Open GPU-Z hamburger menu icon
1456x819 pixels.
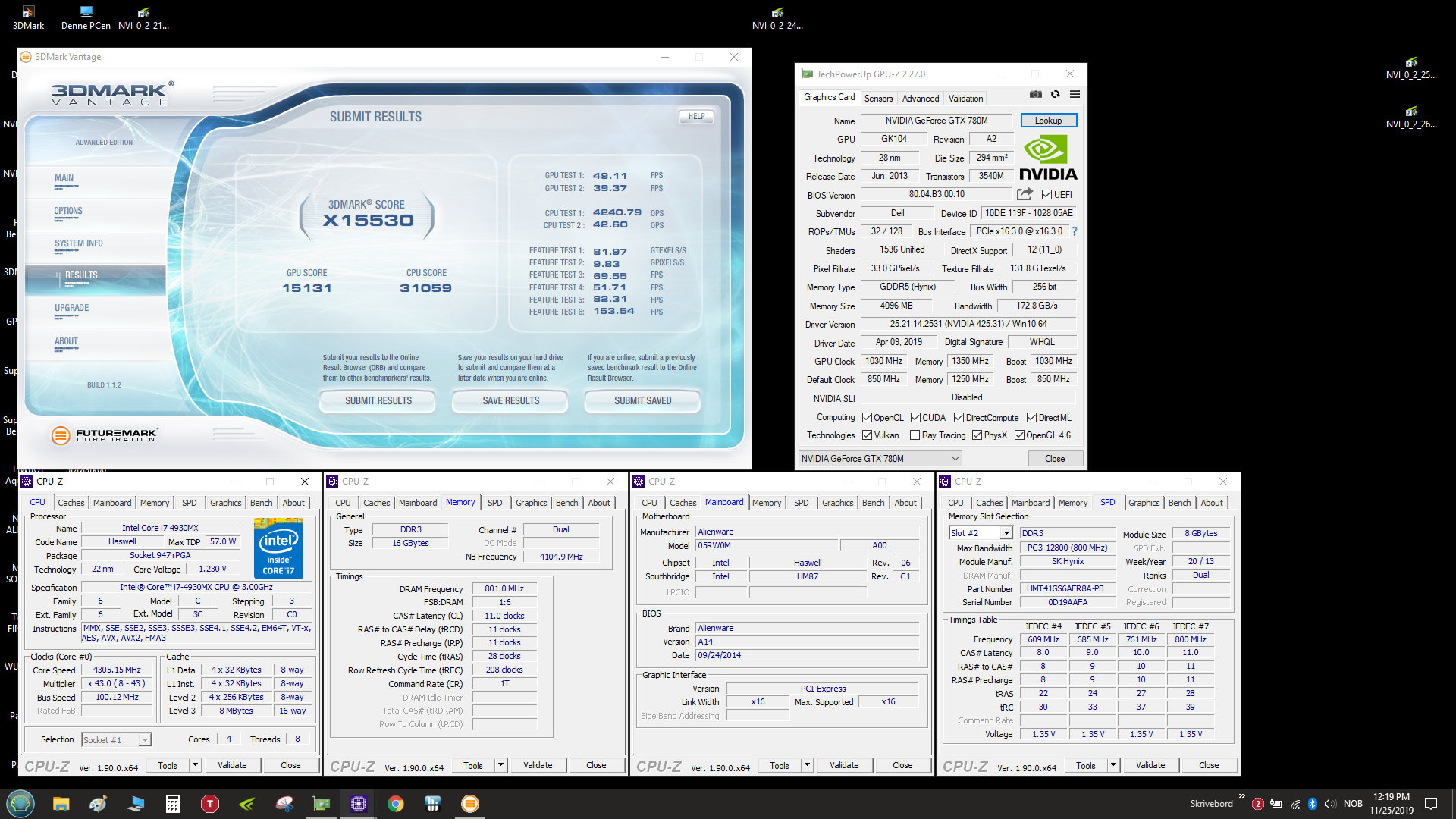(x=1075, y=94)
